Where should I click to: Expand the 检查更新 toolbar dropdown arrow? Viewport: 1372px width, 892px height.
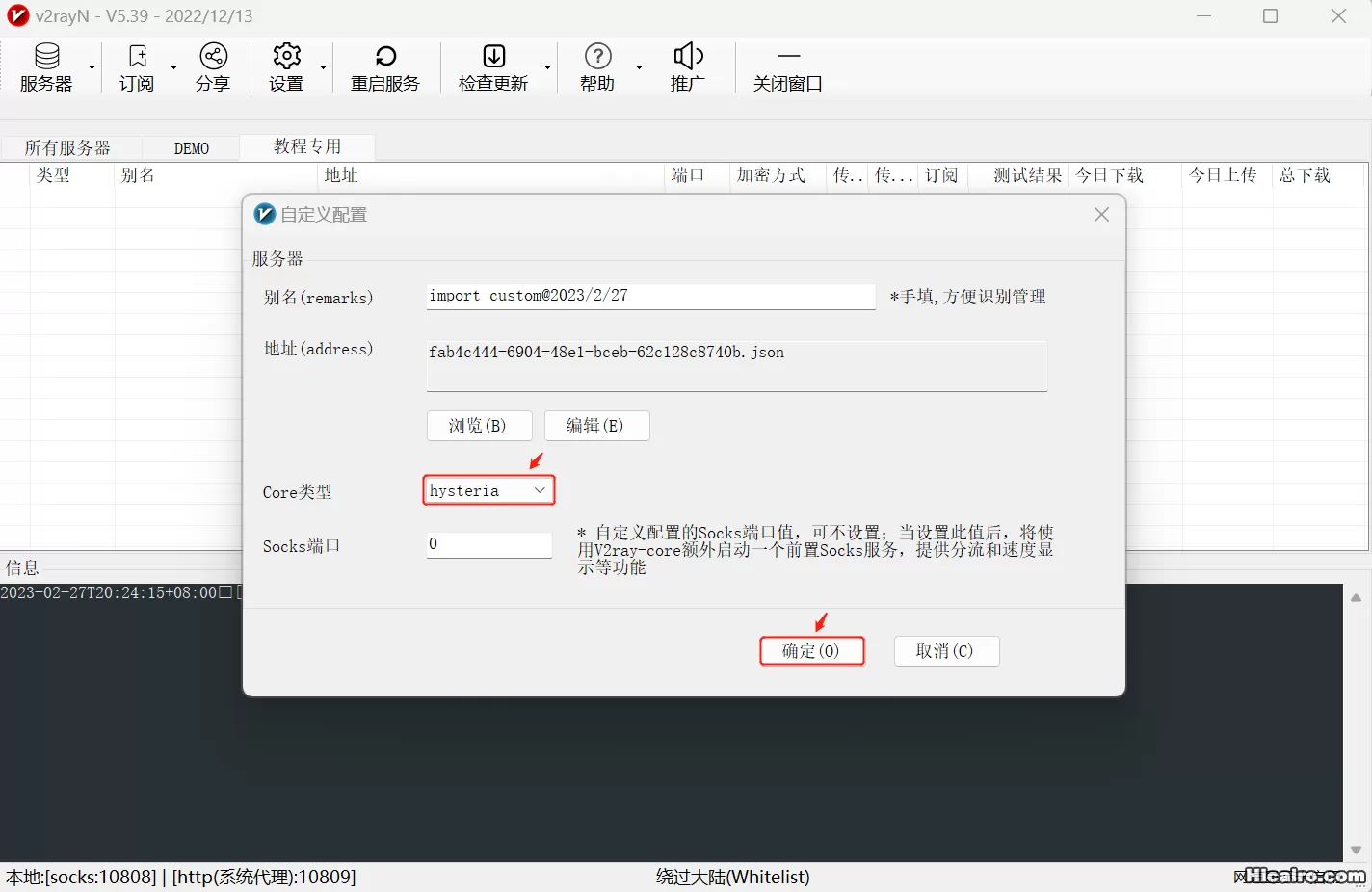[547, 68]
